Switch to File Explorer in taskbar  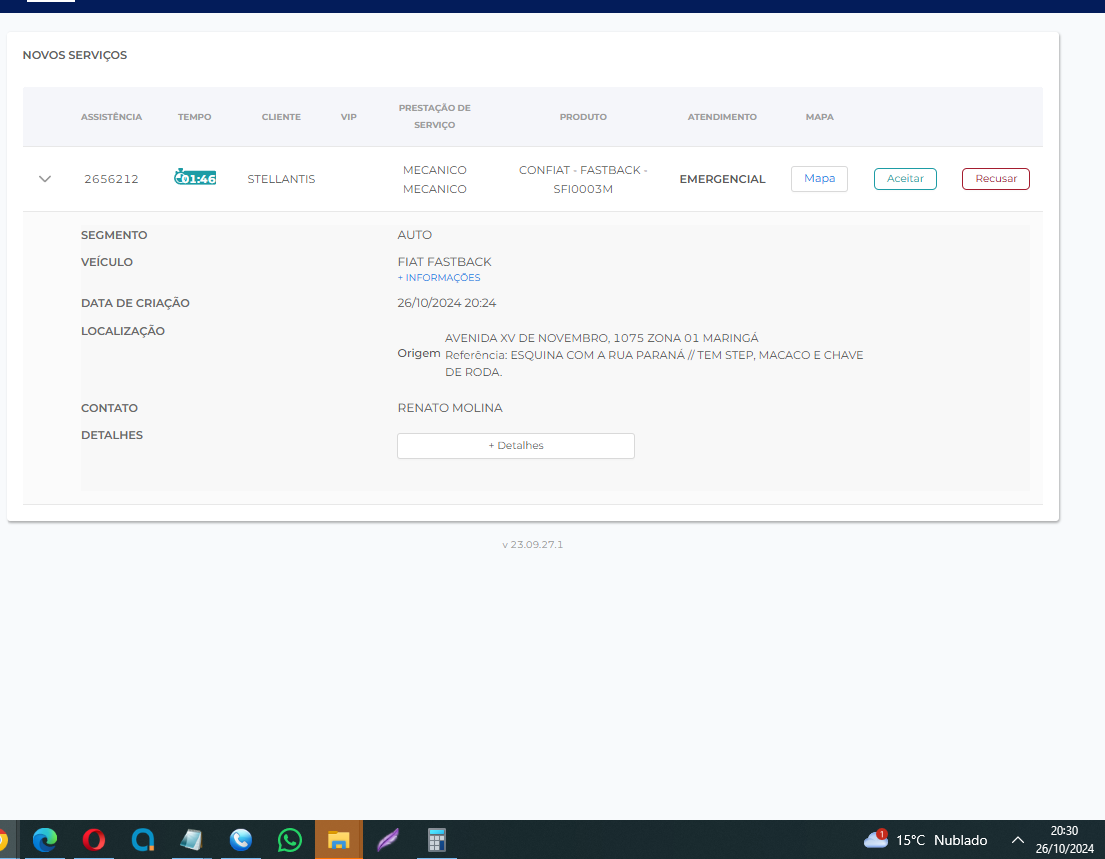point(339,840)
